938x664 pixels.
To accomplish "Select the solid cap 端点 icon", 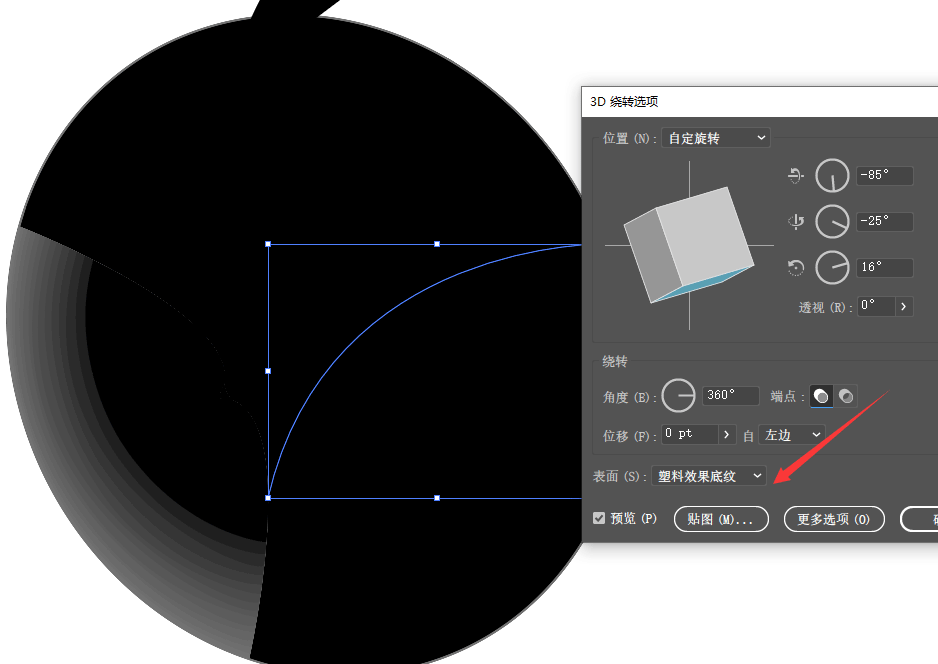I will [x=821, y=396].
